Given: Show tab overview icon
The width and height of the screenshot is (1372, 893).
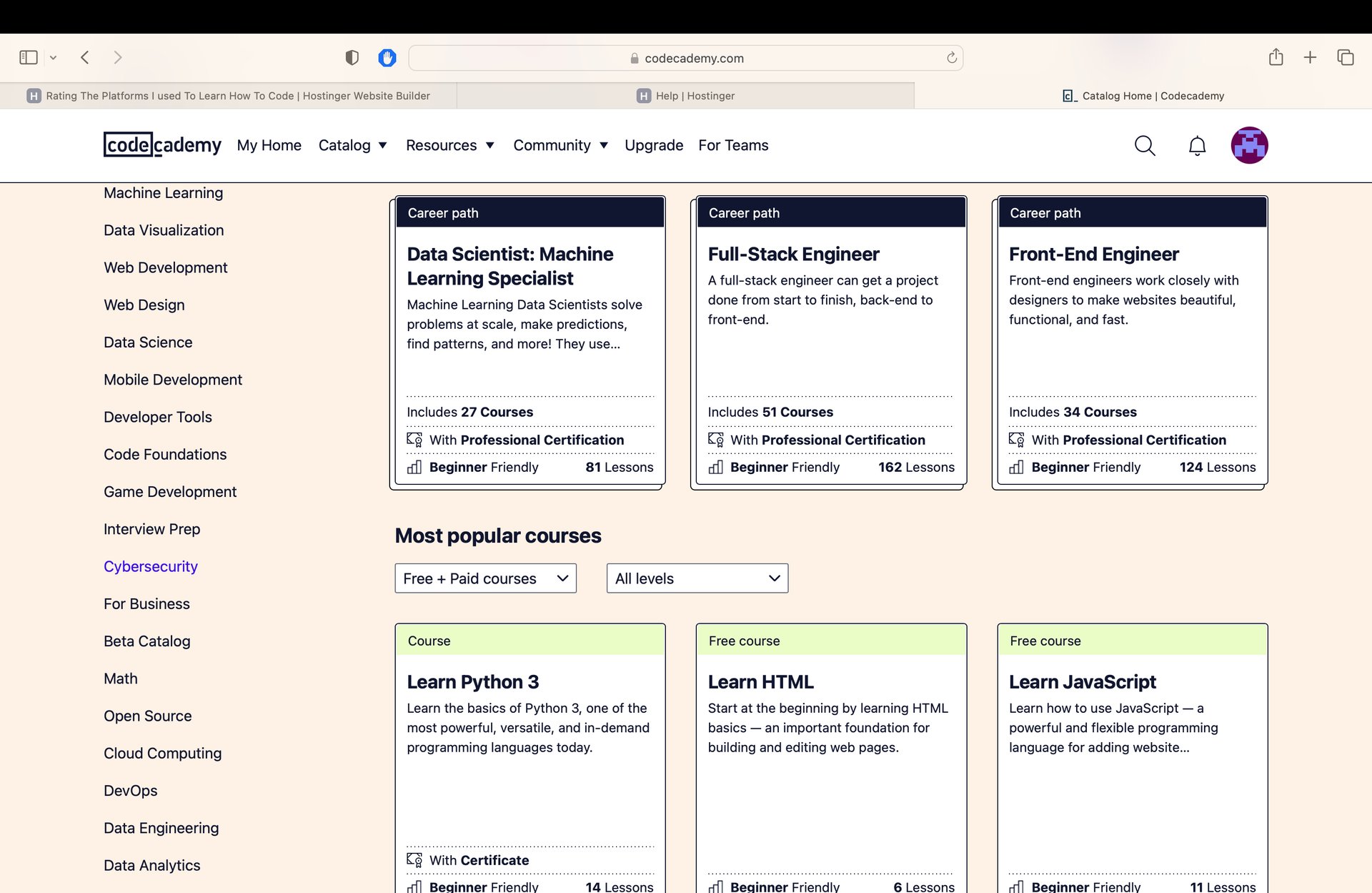Looking at the screenshot, I should click(x=1345, y=57).
